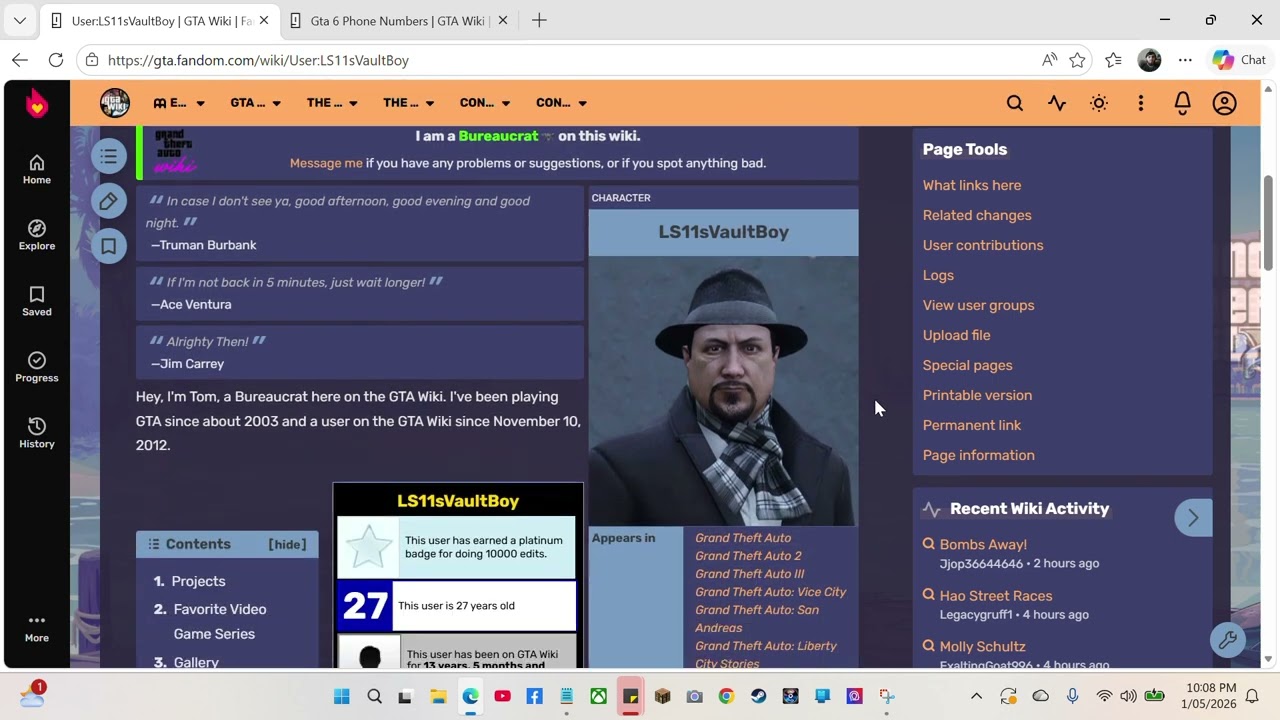Screen dimensions: 1280x720
Task: Open Windows Start button
Action: (x=342, y=696)
